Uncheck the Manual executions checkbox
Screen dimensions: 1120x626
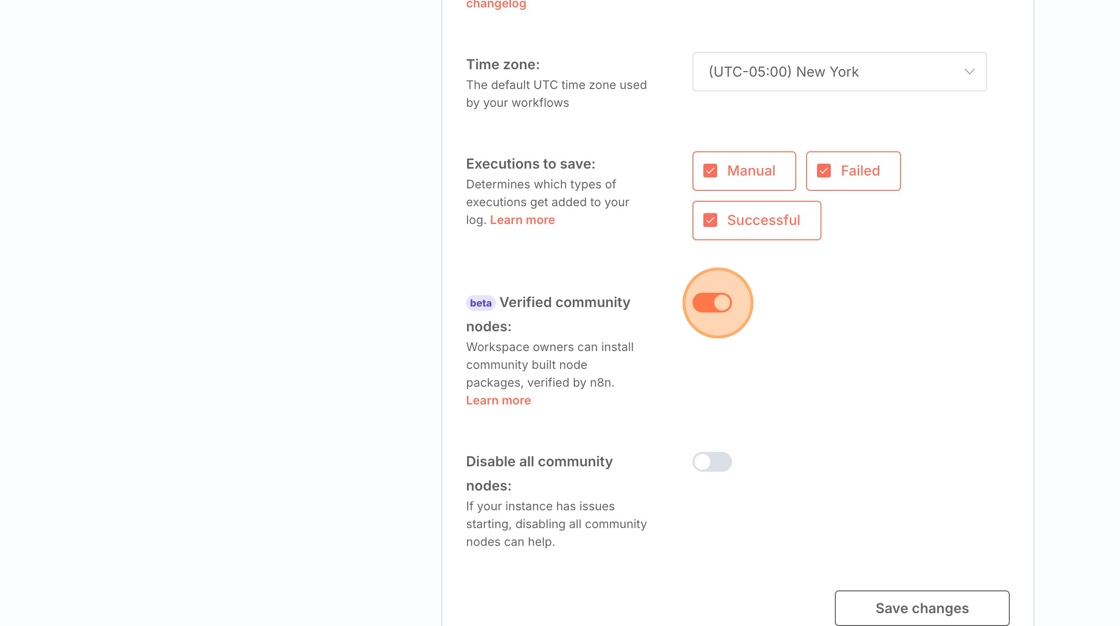tap(710, 171)
